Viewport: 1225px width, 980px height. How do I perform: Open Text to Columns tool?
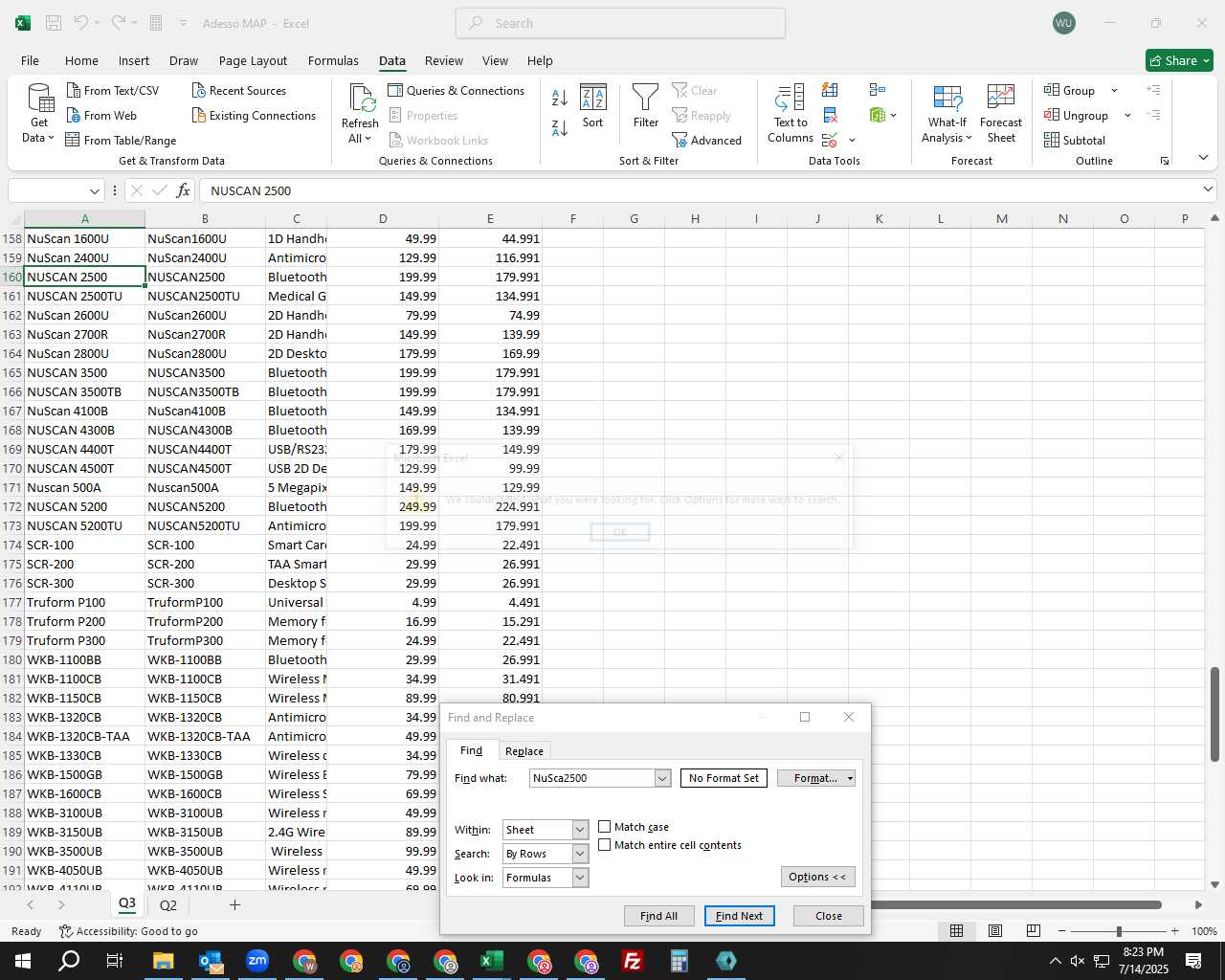[x=791, y=114]
